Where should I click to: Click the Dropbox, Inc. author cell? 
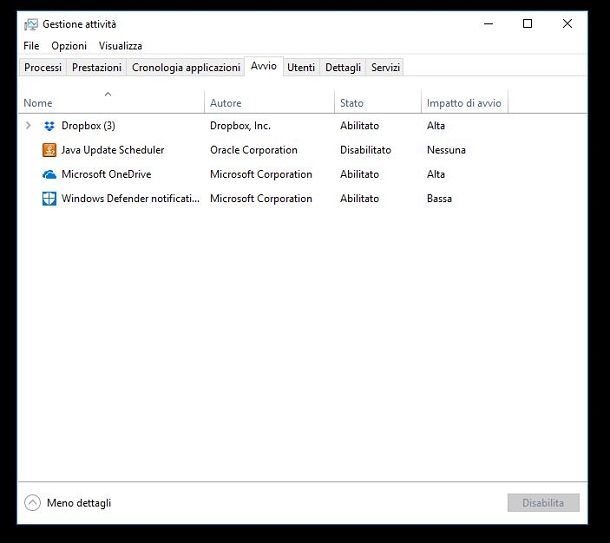tap(240, 126)
